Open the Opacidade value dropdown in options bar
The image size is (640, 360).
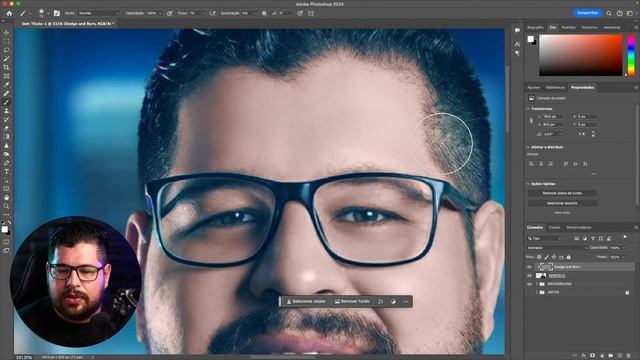pos(160,13)
